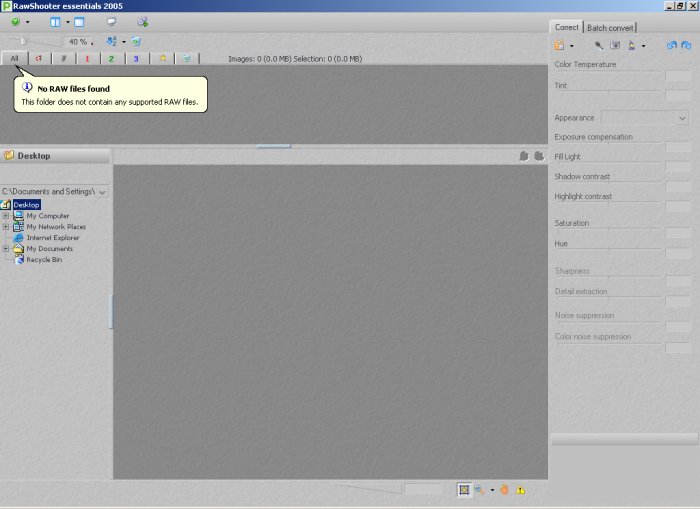This screenshot has width=700, height=509.
Task: Click the Internet Explorer globe icon
Action: (18, 238)
